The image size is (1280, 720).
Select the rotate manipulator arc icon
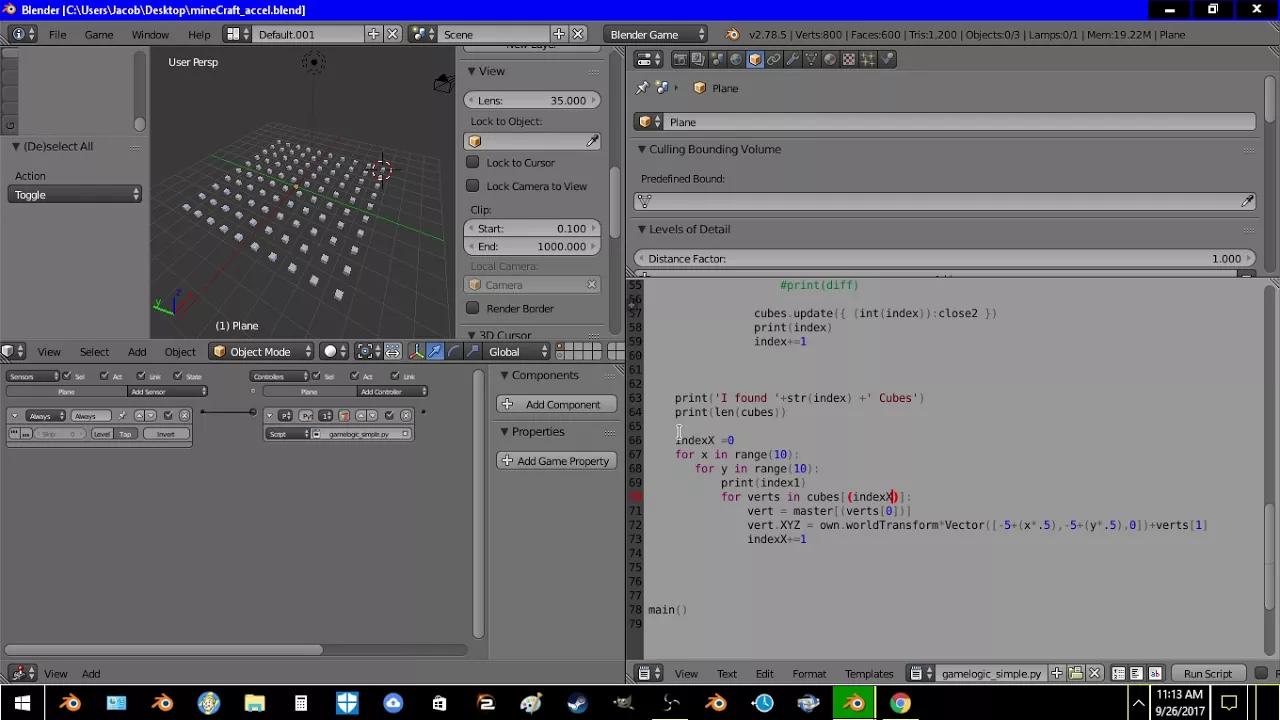click(453, 352)
